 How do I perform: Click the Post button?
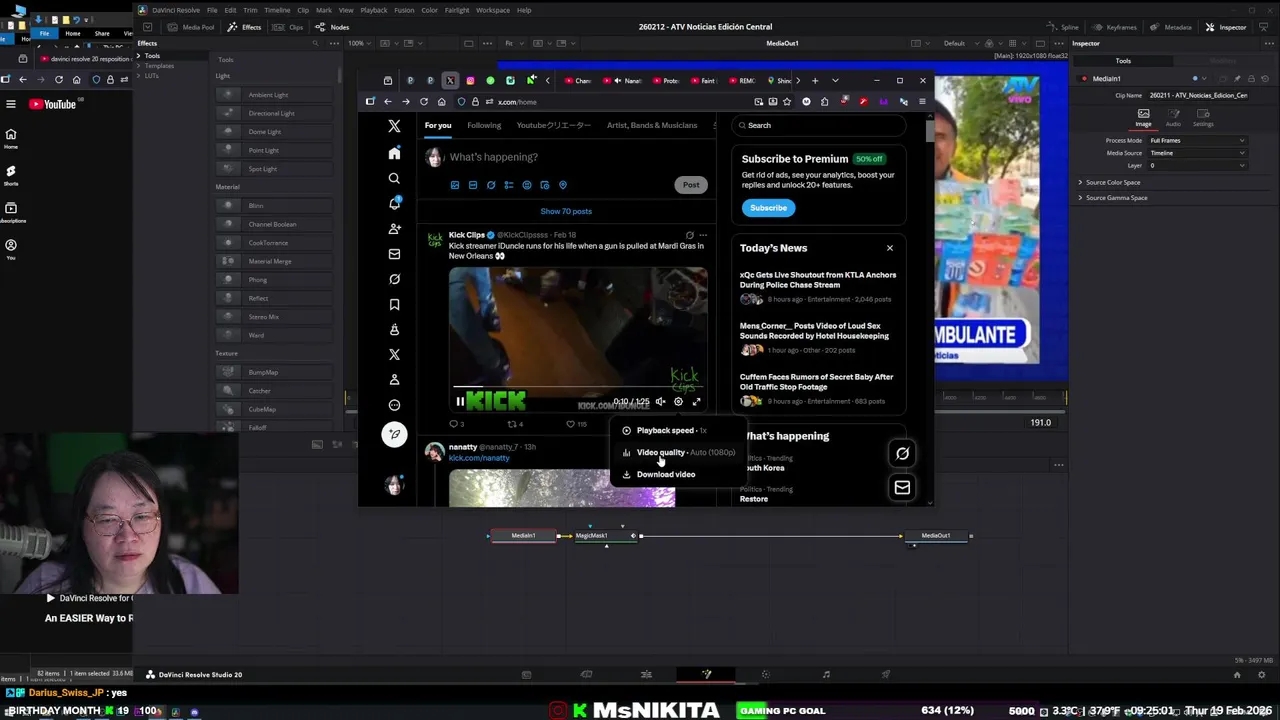(691, 185)
